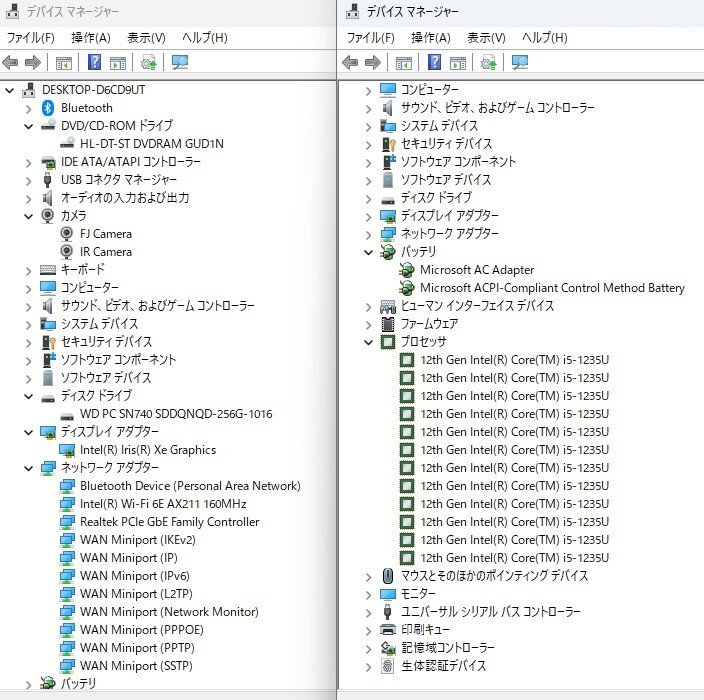Collapse カメラ node
Image resolution: width=704 pixels, height=700 pixels.
coord(28,216)
